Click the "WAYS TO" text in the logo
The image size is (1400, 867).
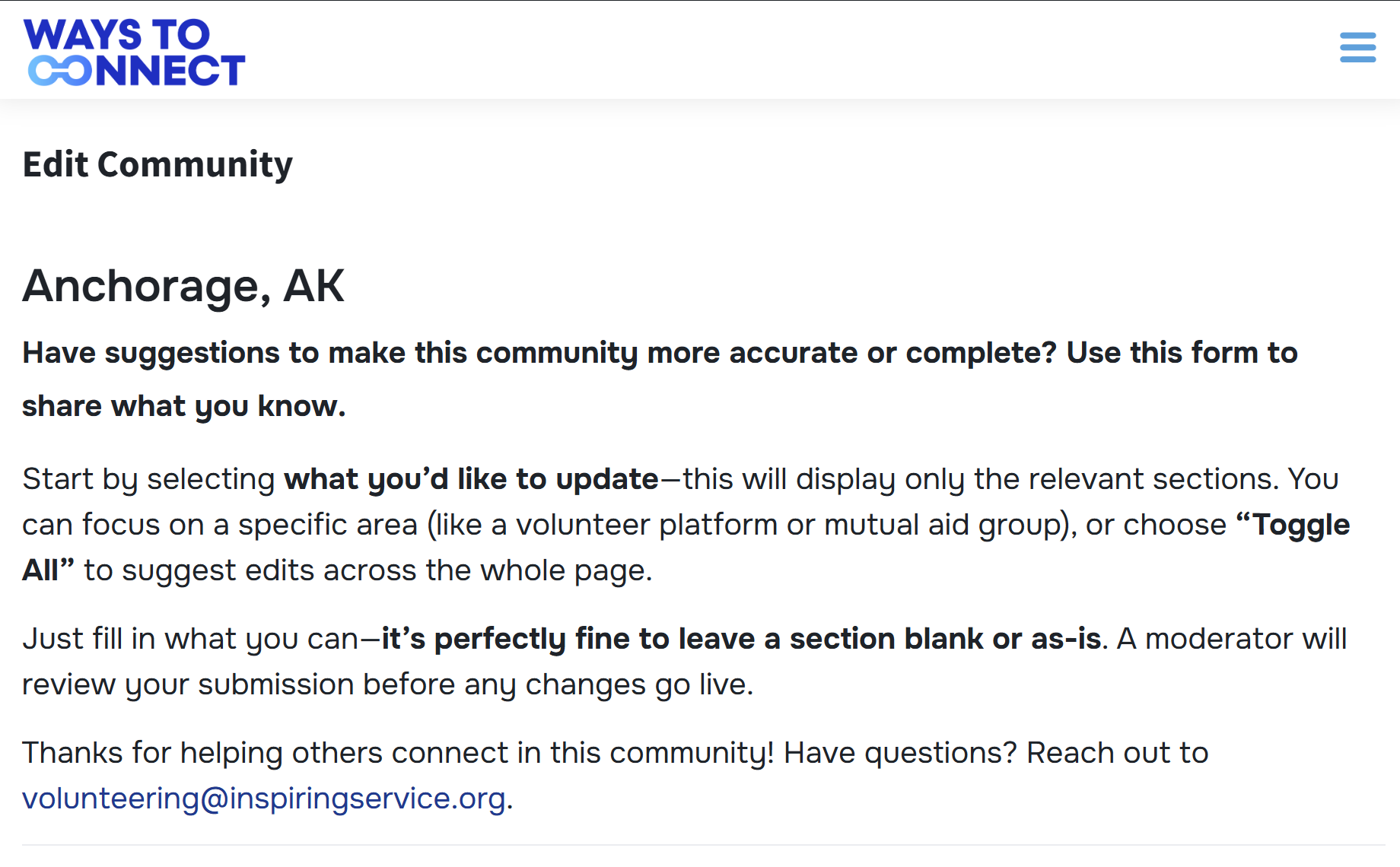click(116, 34)
